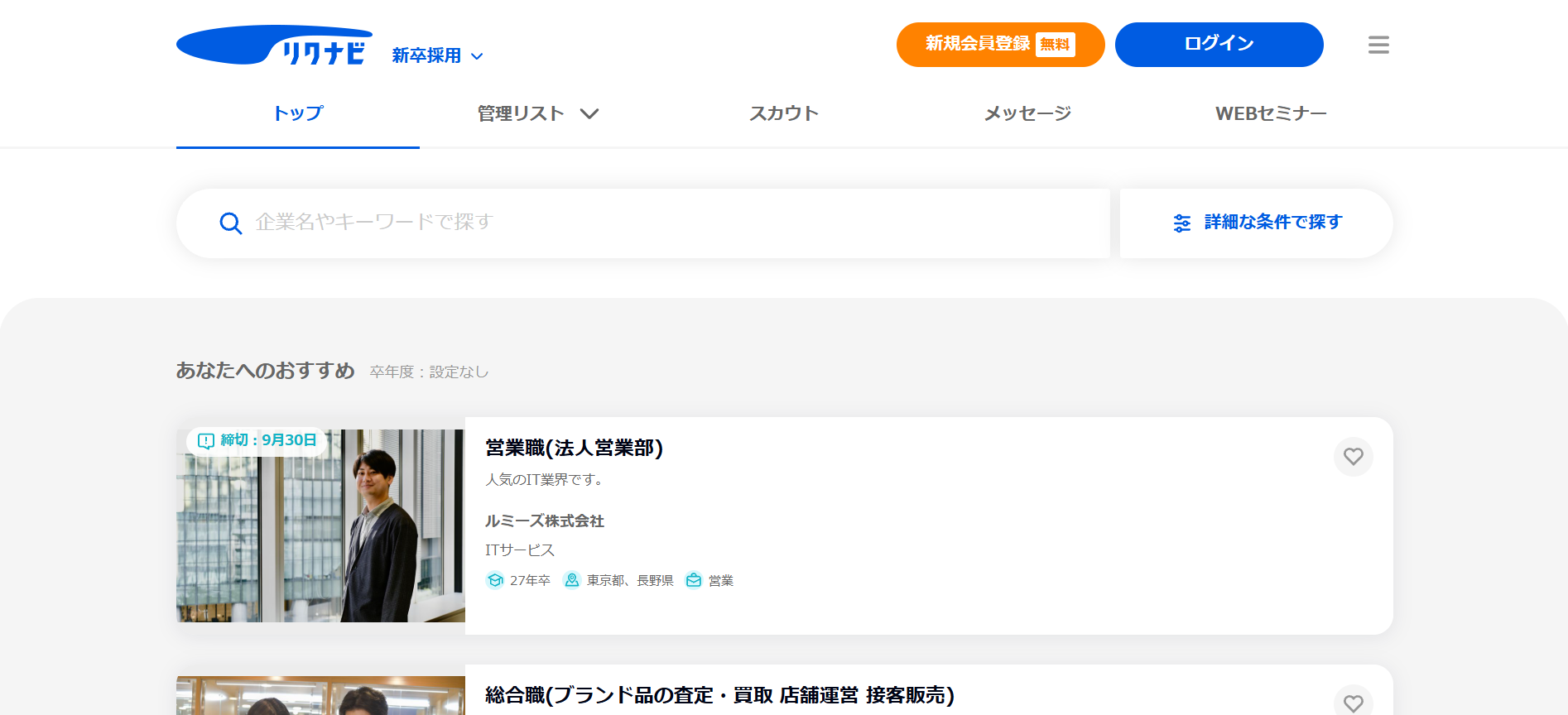Open the 総合職(ブランド品の査定) job title
The image size is (1568, 715).
coord(719,695)
